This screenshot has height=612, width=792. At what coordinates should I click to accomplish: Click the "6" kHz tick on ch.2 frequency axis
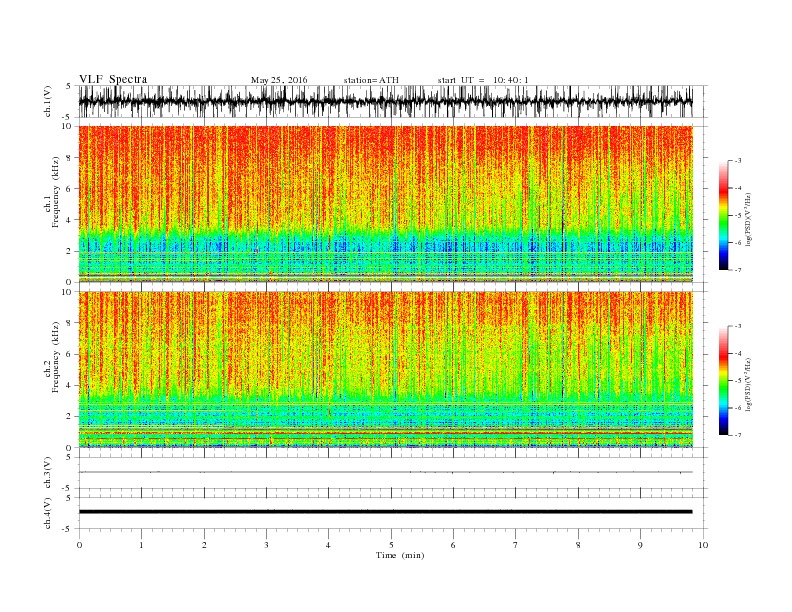[70, 354]
